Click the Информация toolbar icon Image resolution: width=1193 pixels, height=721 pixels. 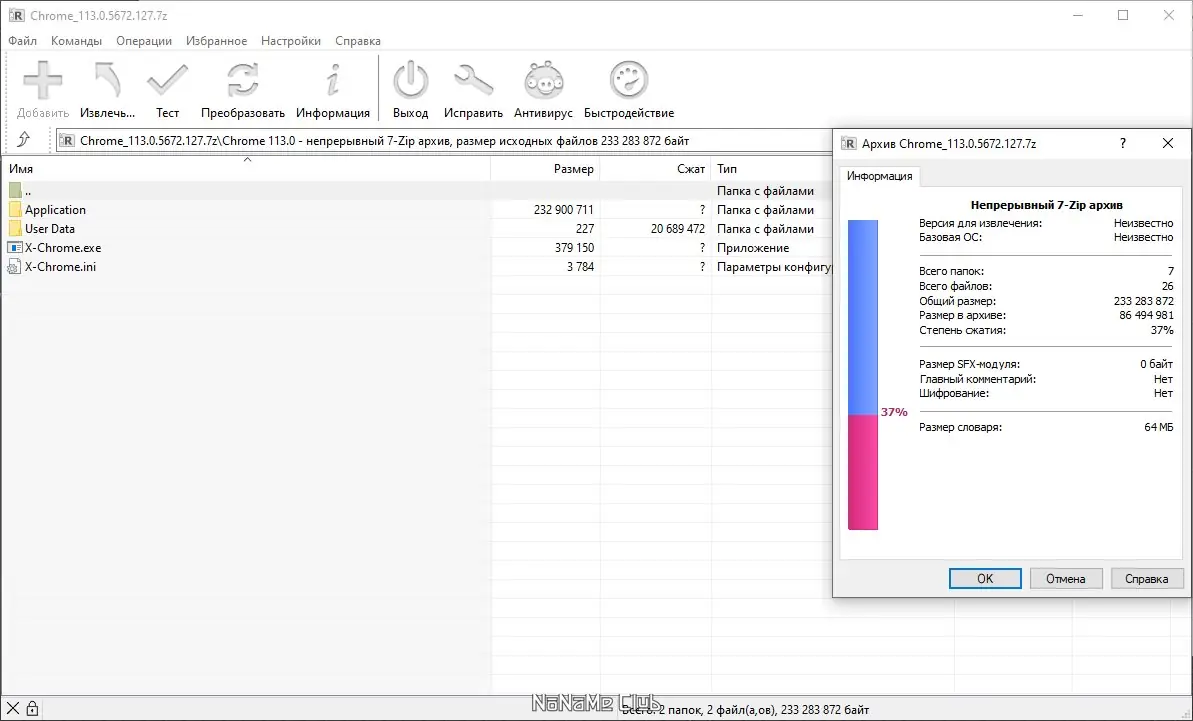pos(333,85)
